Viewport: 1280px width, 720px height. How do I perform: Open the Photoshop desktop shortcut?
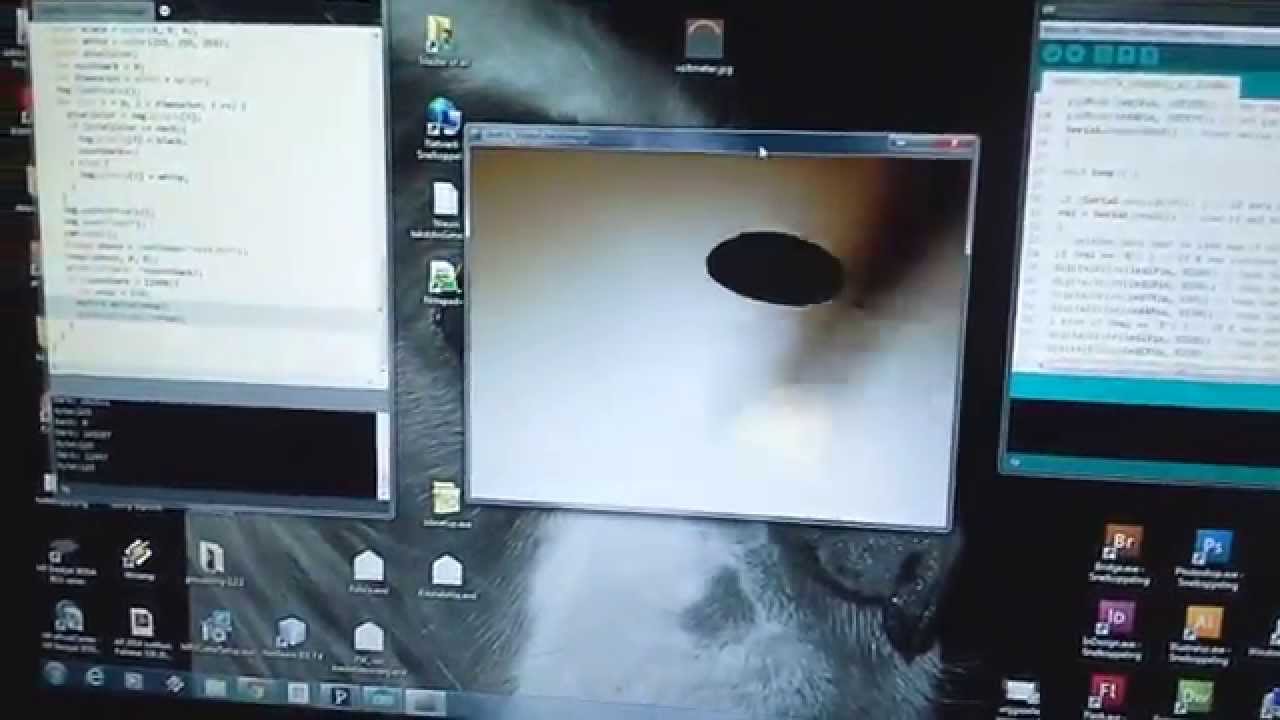point(1209,560)
